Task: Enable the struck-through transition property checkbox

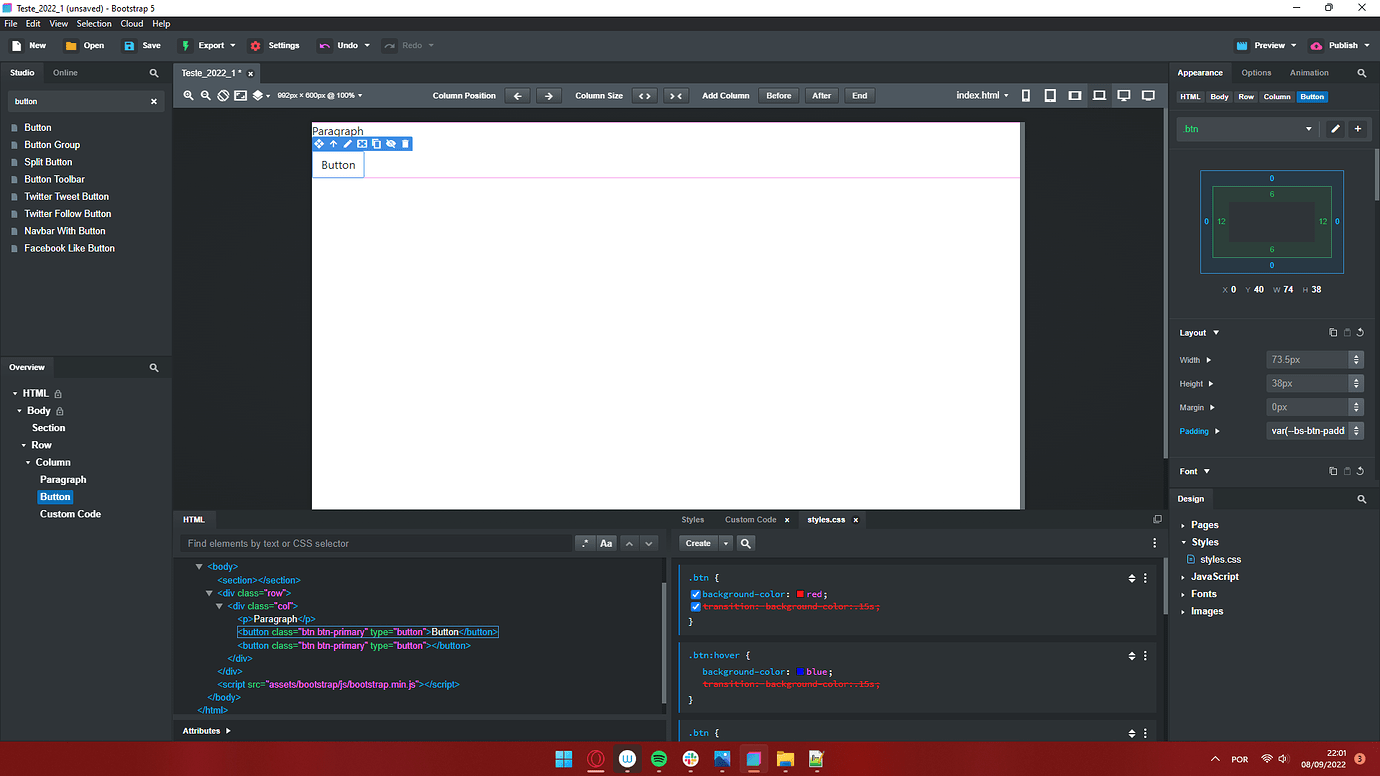Action: [696, 606]
